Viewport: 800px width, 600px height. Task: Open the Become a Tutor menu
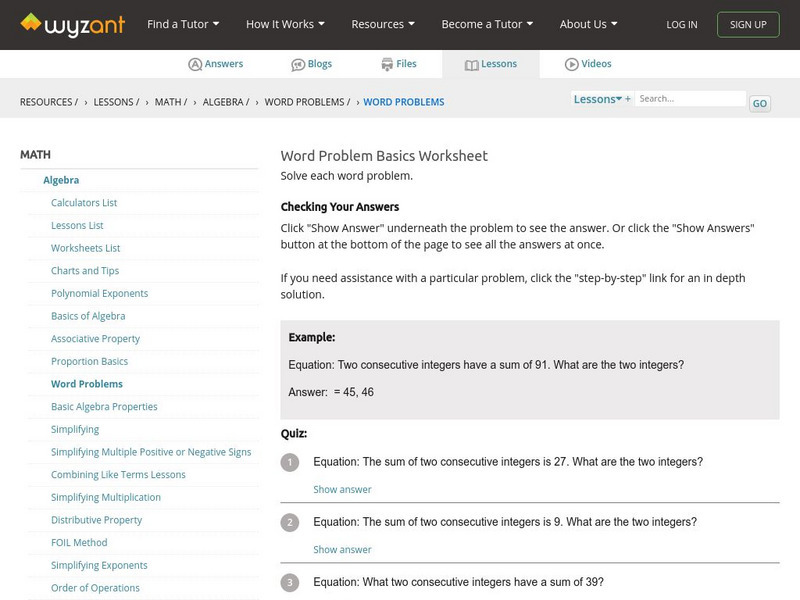pyautogui.click(x=487, y=24)
